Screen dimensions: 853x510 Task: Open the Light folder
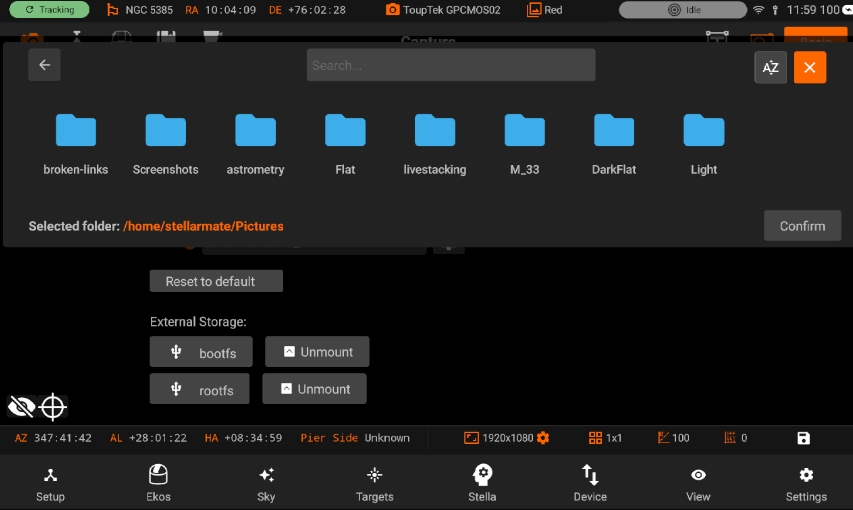click(703, 144)
